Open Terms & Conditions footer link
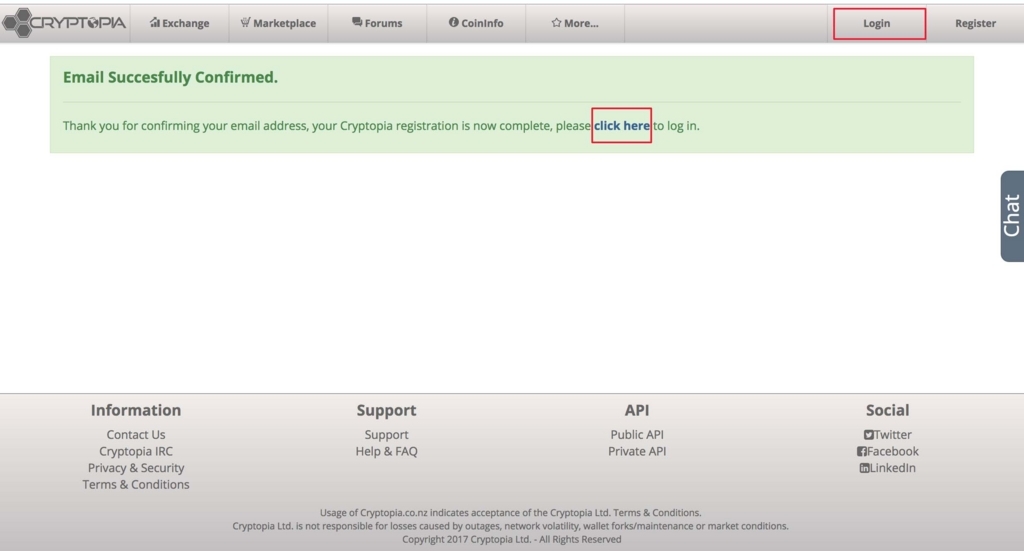The image size is (1024, 551). (x=136, y=484)
